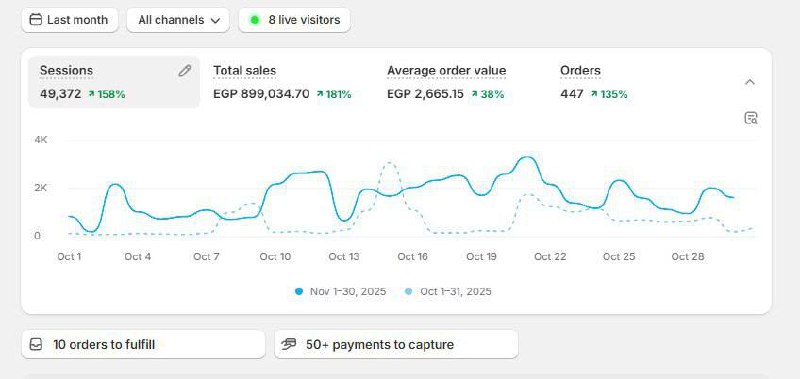Click the green live visitors dot
Screen dimensions: 800x379
[255, 20]
